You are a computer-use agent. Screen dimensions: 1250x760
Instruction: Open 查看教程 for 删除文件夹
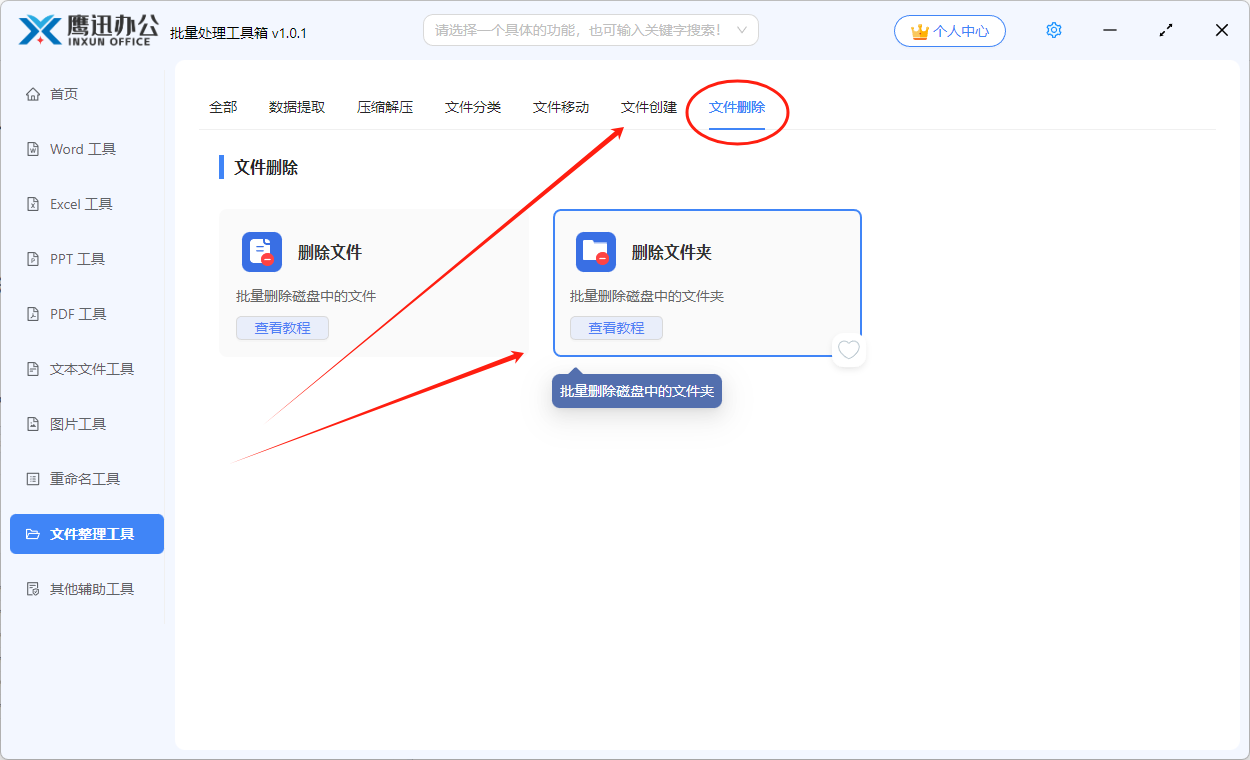[616, 328]
